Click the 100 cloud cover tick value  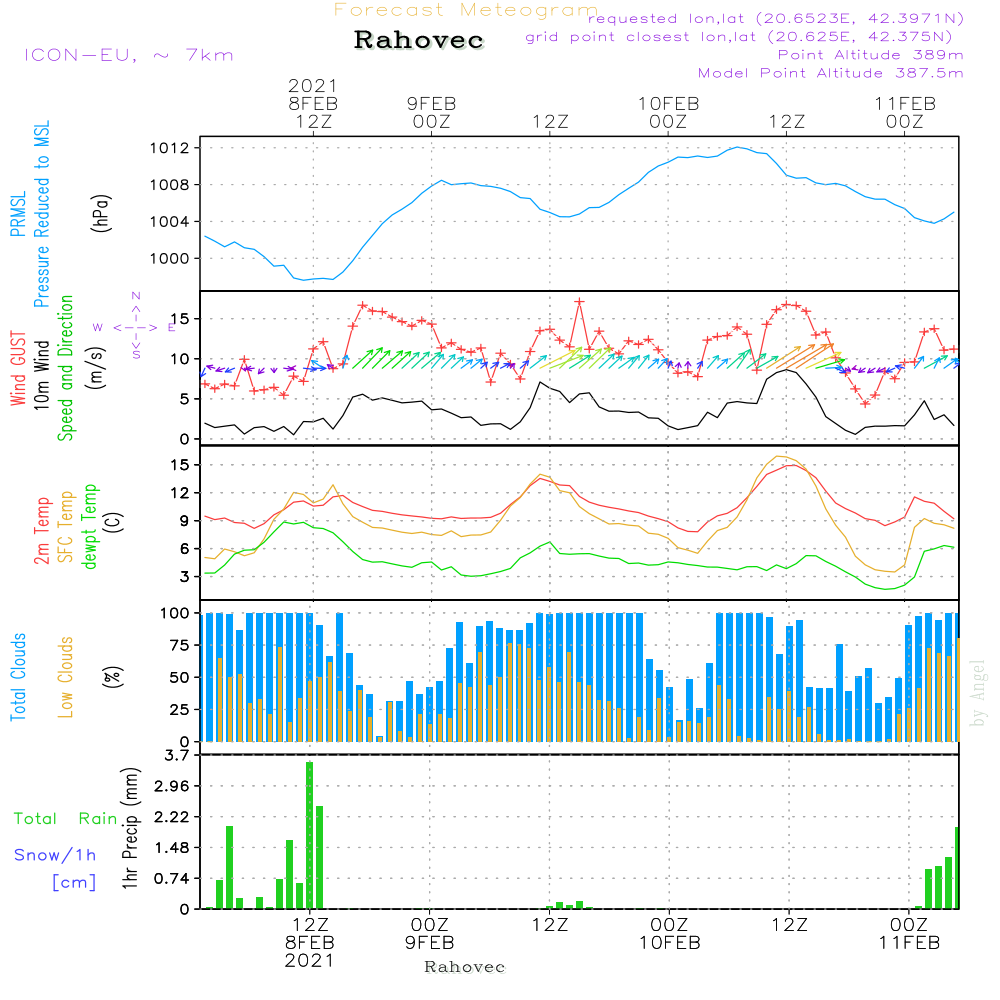[x=175, y=614]
